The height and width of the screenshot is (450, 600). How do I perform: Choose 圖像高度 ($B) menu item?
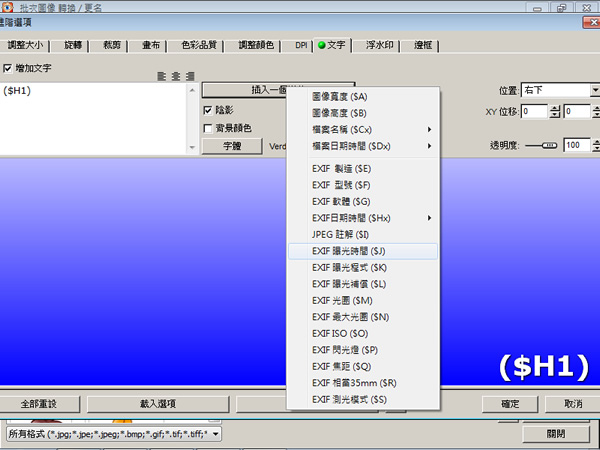coord(362,113)
